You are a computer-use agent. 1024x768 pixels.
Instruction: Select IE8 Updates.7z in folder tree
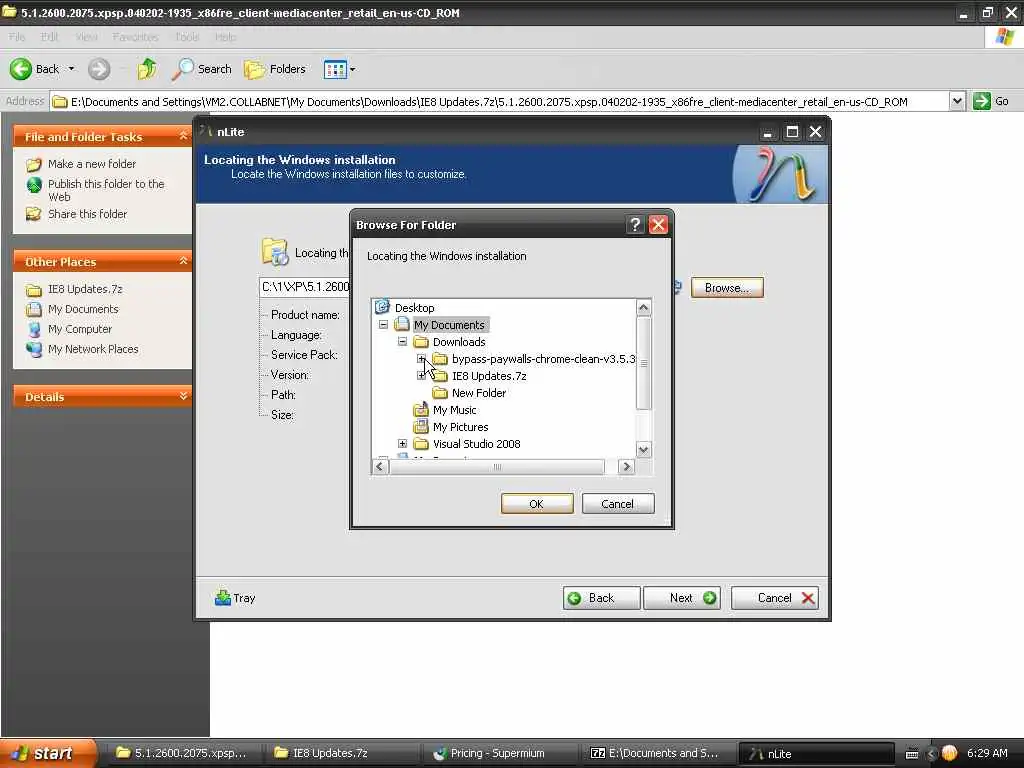(488, 376)
